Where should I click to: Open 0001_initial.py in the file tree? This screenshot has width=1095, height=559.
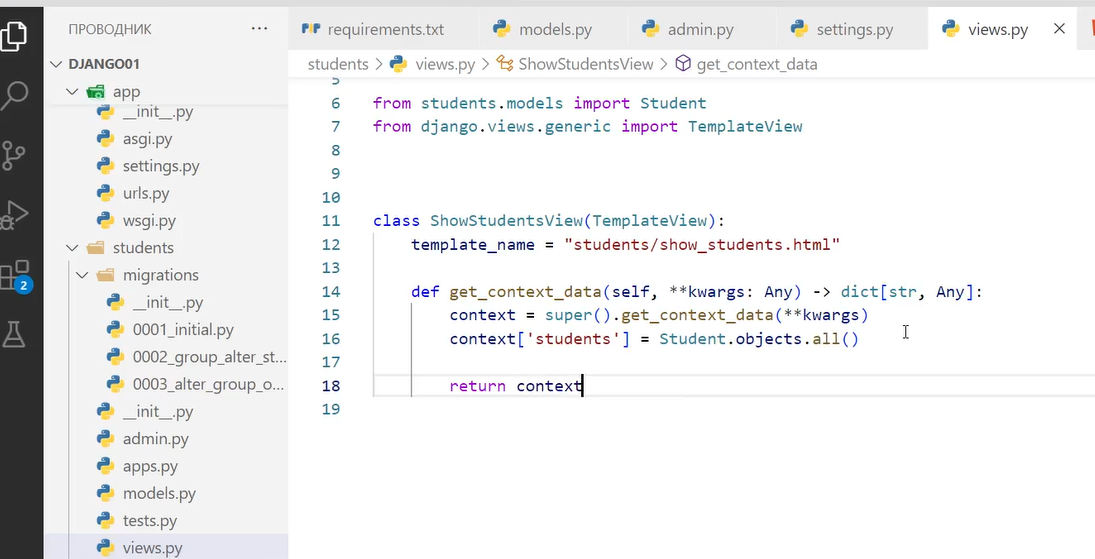[x=183, y=330]
